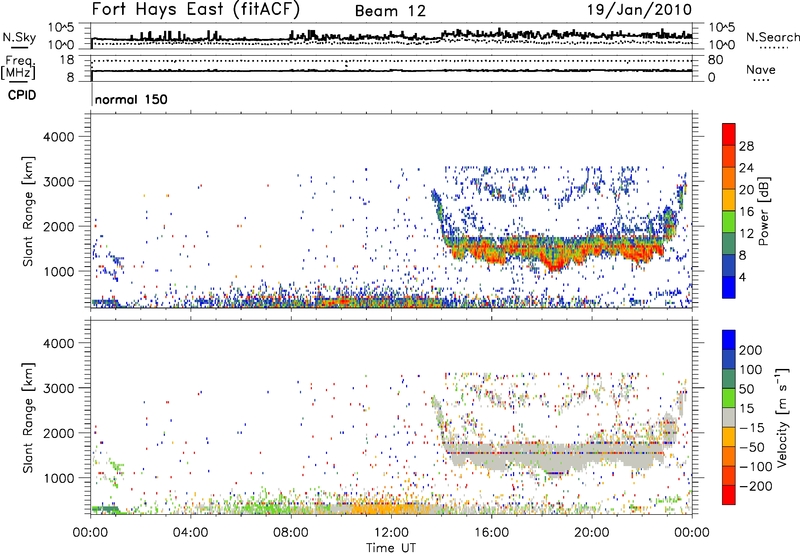This screenshot has height=554, width=800.
Task: Select the '4' label on Power colorbar
Action: click(x=743, y=277)
